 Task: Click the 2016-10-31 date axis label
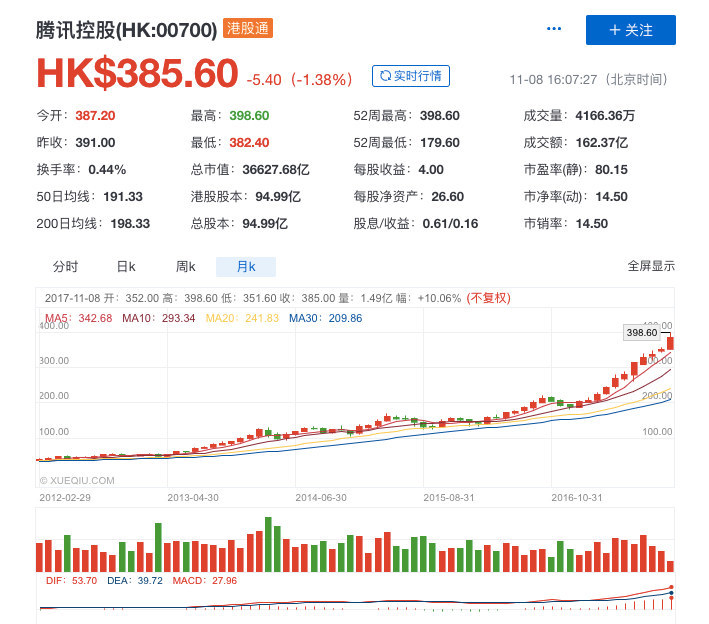(x=577, y=498)
